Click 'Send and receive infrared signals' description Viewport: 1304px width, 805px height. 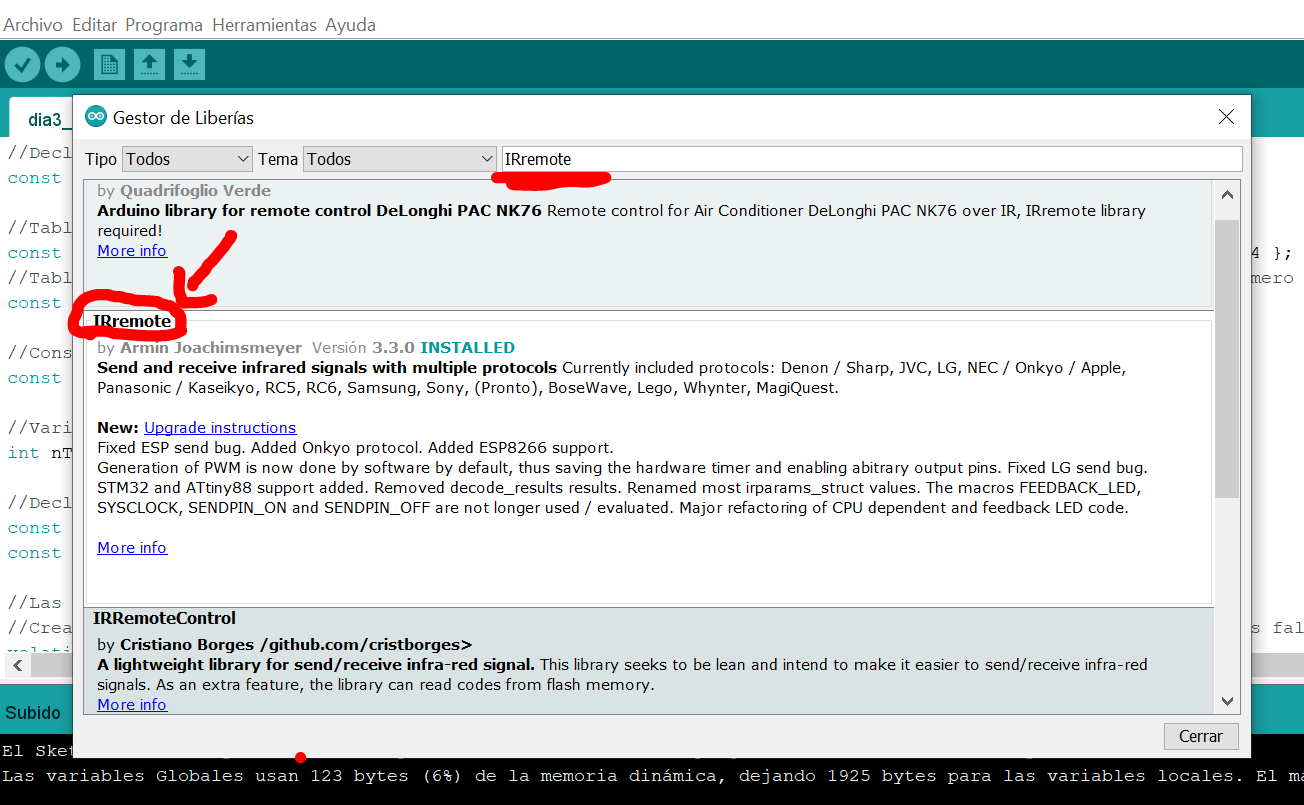(x=327, y=368)
